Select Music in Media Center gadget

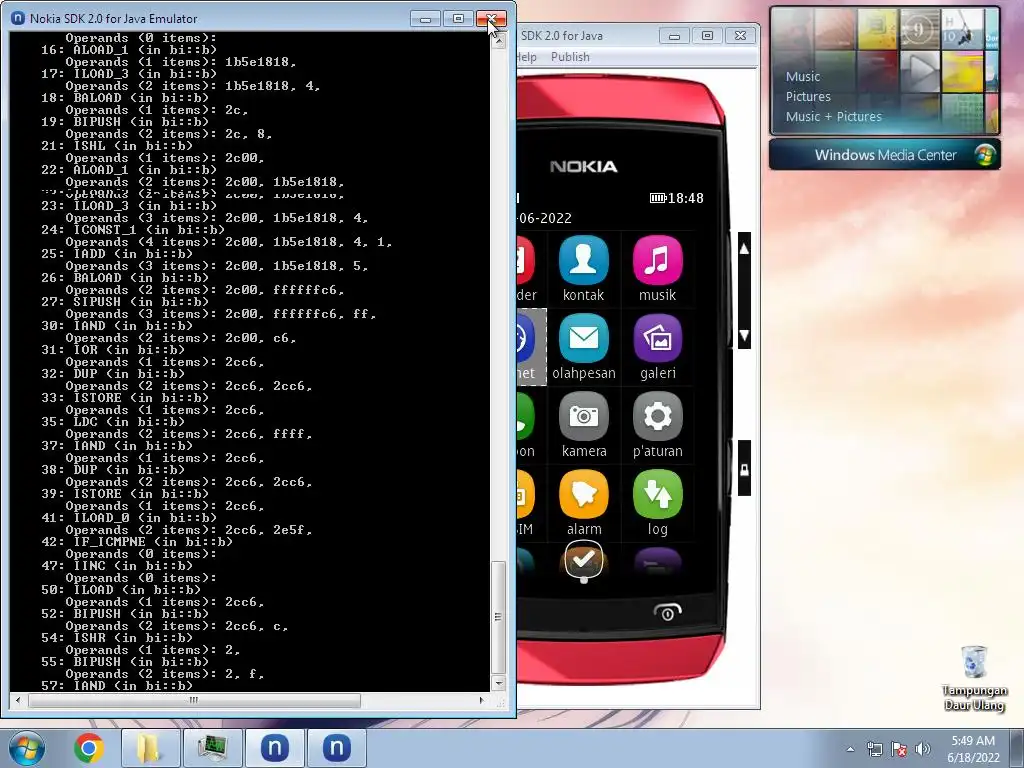click(x=803, y=76)
